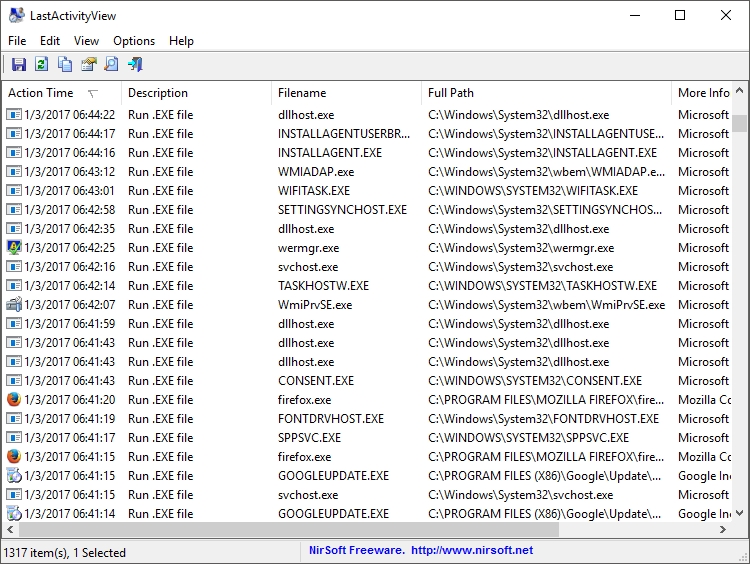Click the horizontal scrollbar left arrow
The width and height of the screenshot is (750, 564).
(x=10, y=530)
